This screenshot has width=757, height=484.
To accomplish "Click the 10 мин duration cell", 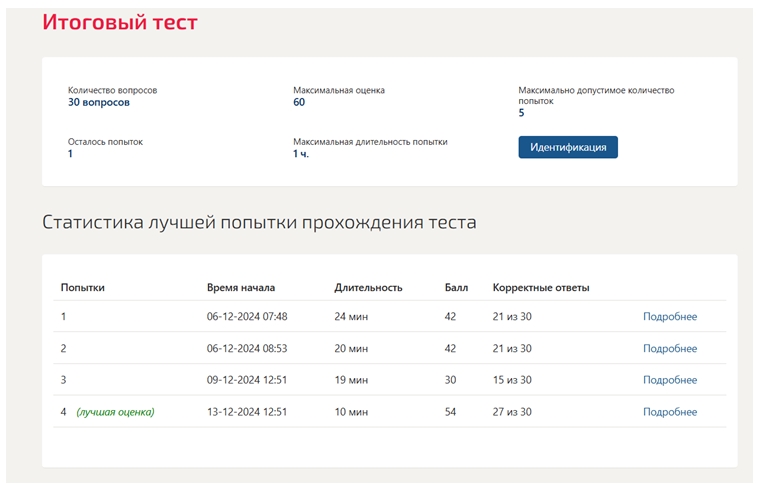I will [351, 412].
